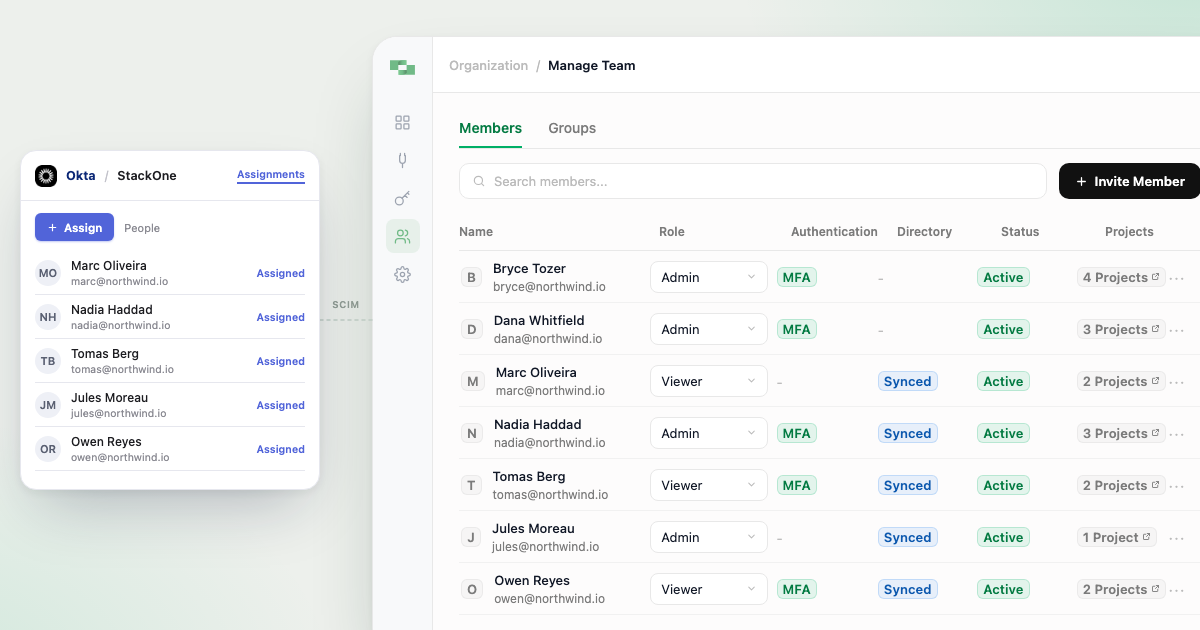Open more options for Owen Reyes row
This screenshot has width=1200, height=630.
(1177, 590)
